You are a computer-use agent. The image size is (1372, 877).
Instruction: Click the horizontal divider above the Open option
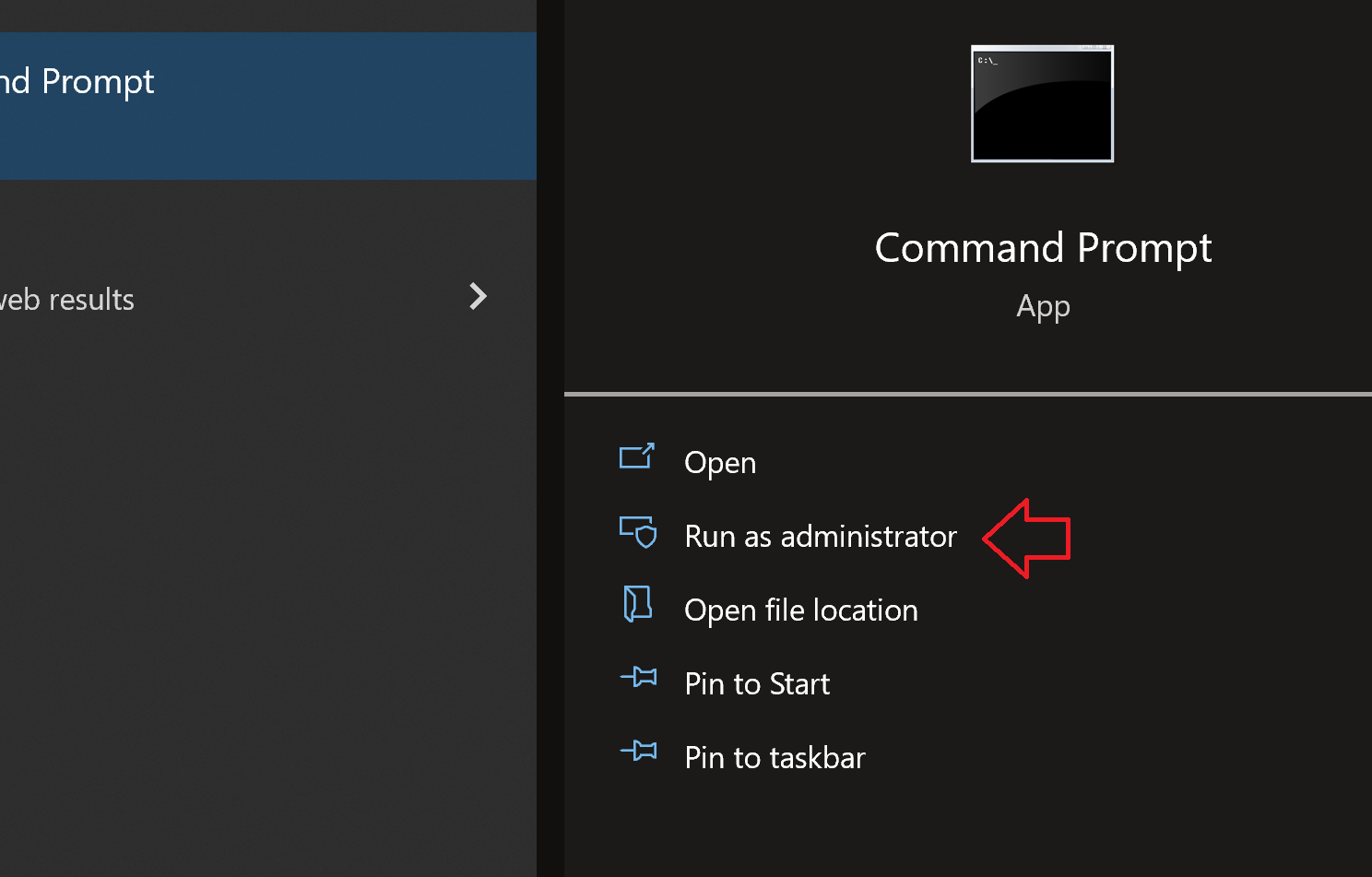(x=967, y=394)
